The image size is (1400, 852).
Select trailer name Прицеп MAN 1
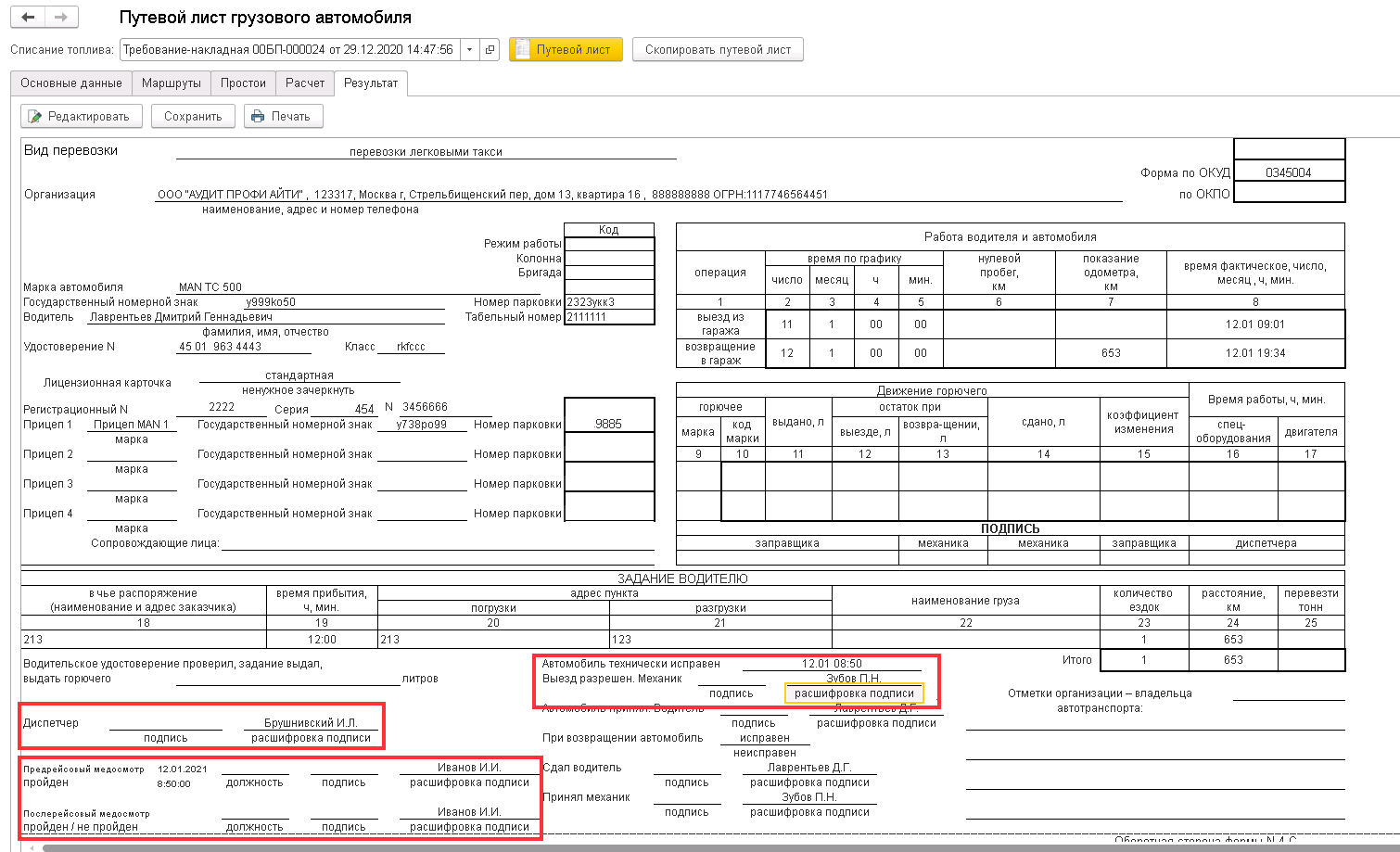tap(132, 425)
